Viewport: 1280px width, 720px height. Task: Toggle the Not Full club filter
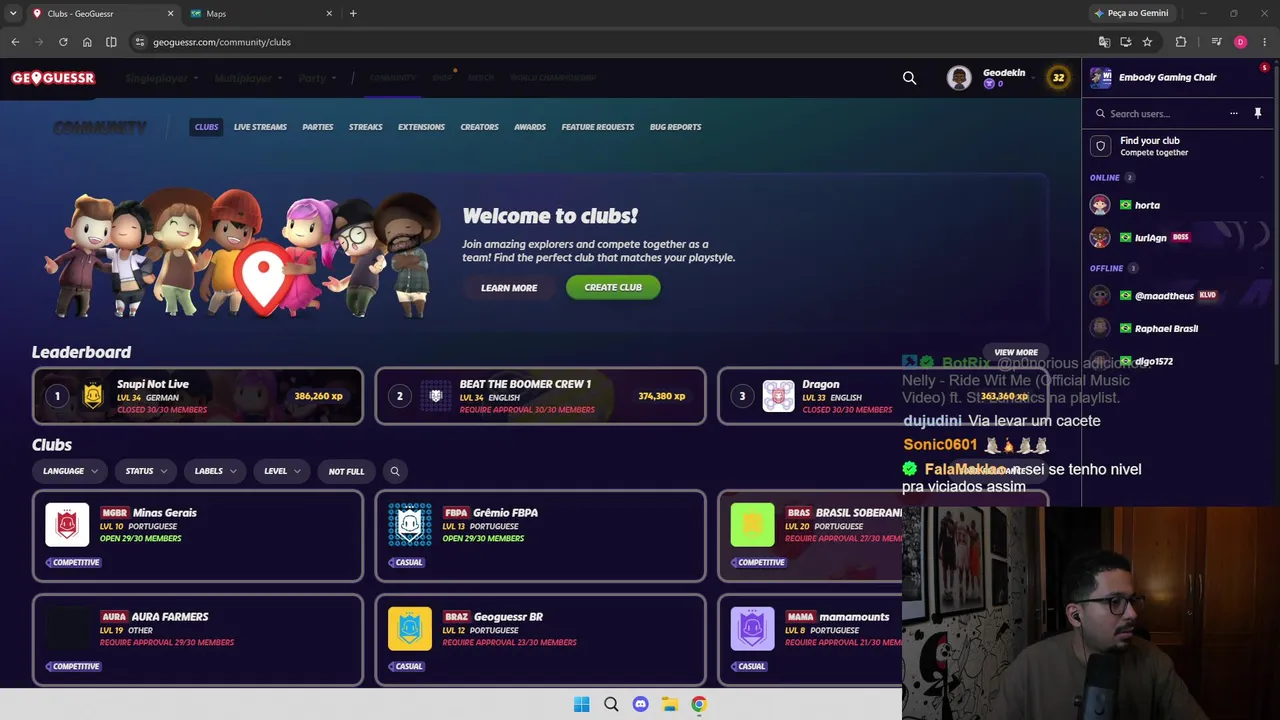click(346, 471)
